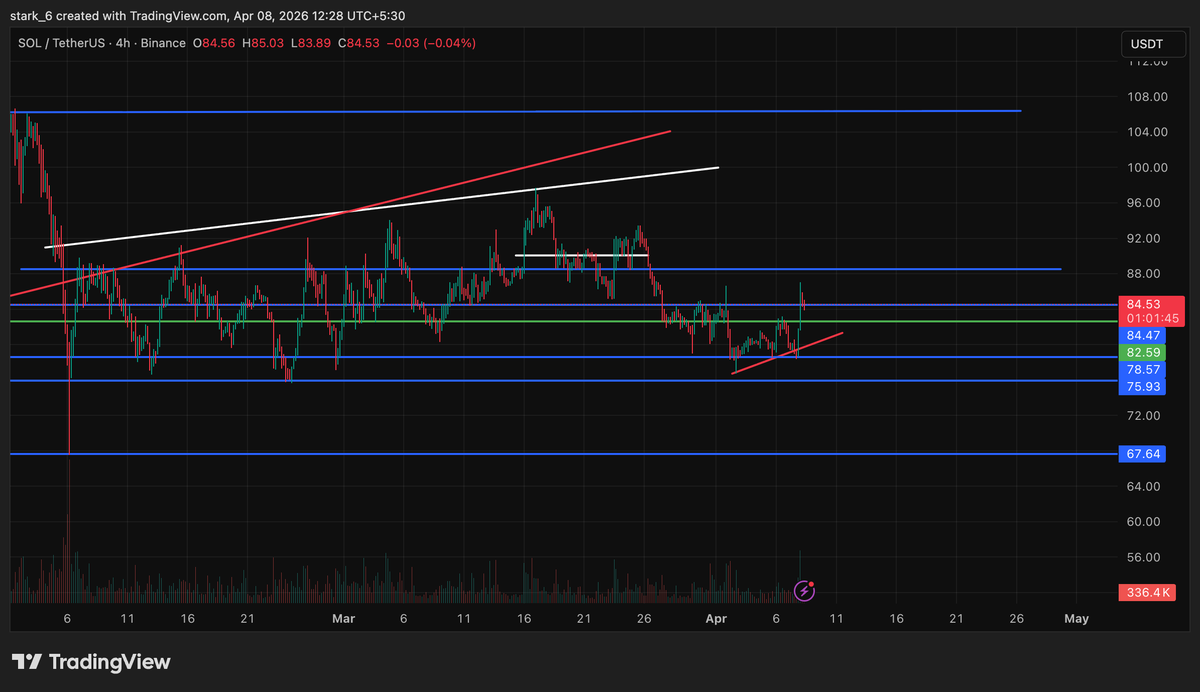The image size is (1200, 692).
Task: Select the green horizontal line at 82.59
Action: tap(562, 321)
